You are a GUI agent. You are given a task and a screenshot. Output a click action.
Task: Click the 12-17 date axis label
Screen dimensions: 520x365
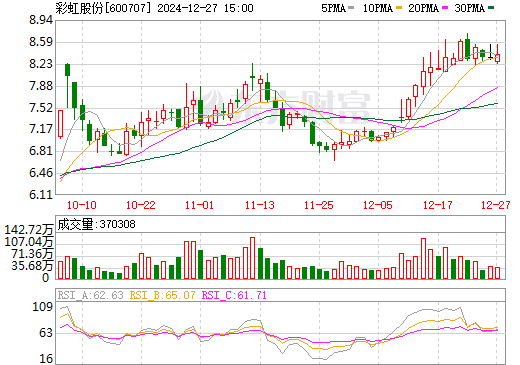pyautogui.click(x=438, y=205)
